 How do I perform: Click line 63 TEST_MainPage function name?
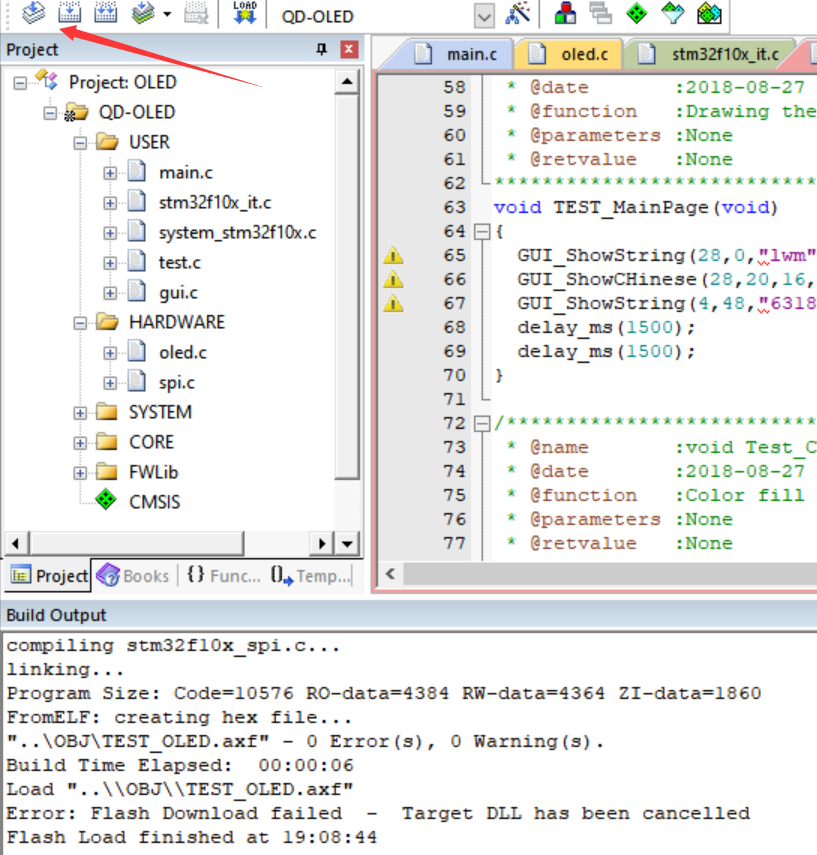click(630, 208)
